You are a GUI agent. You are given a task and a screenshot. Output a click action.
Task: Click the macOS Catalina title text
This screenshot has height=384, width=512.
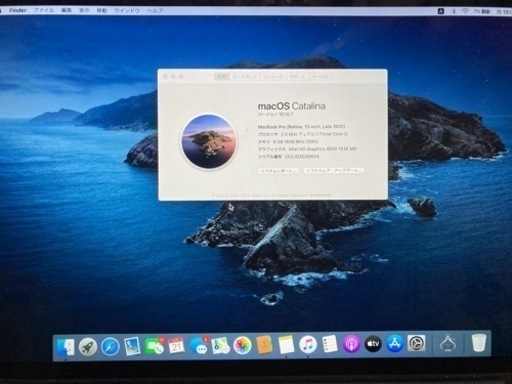click(x=292, y=106)
